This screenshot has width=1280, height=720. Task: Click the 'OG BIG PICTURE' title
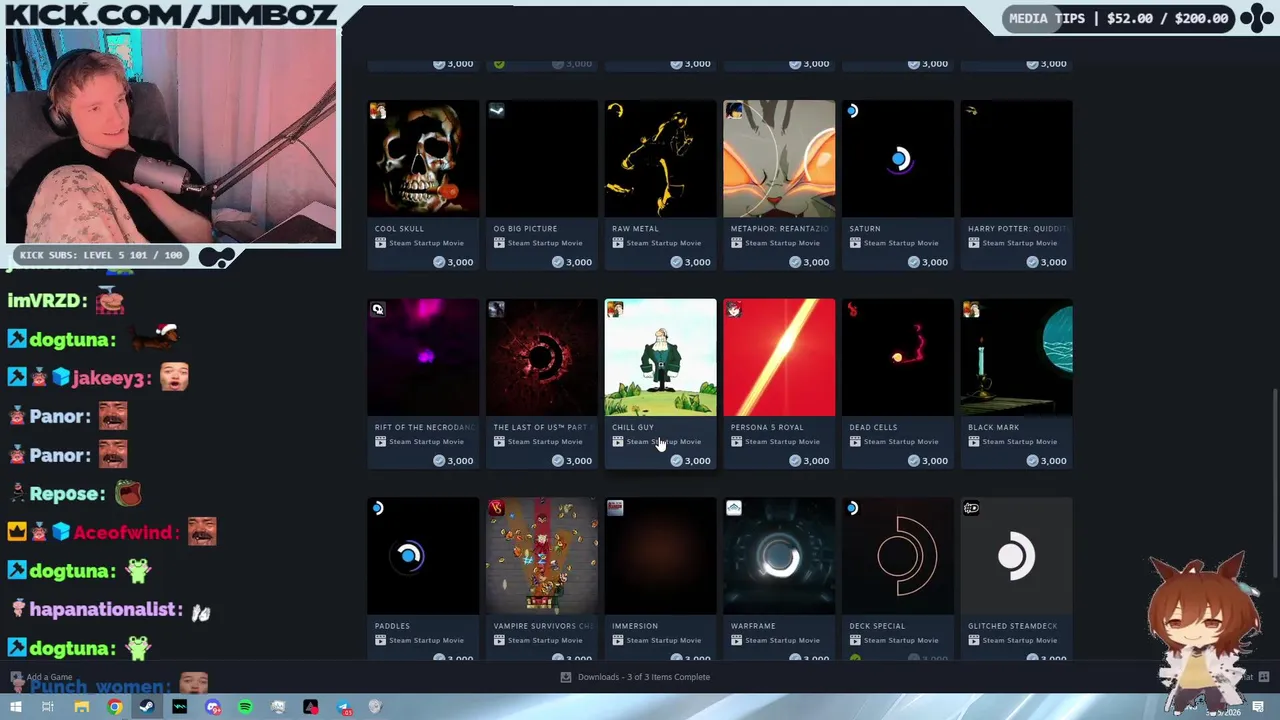click(525, 229)
